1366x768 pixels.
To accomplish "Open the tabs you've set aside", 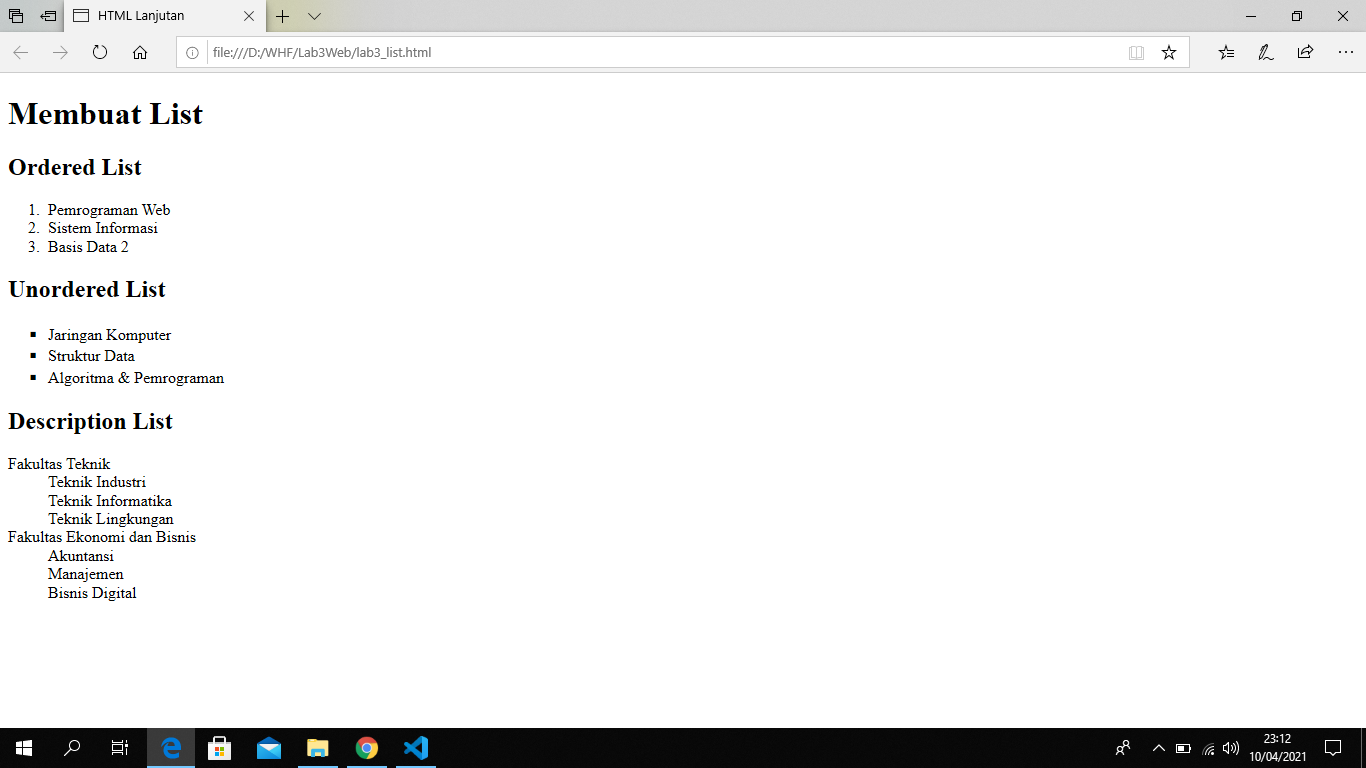I will point(16,16).
